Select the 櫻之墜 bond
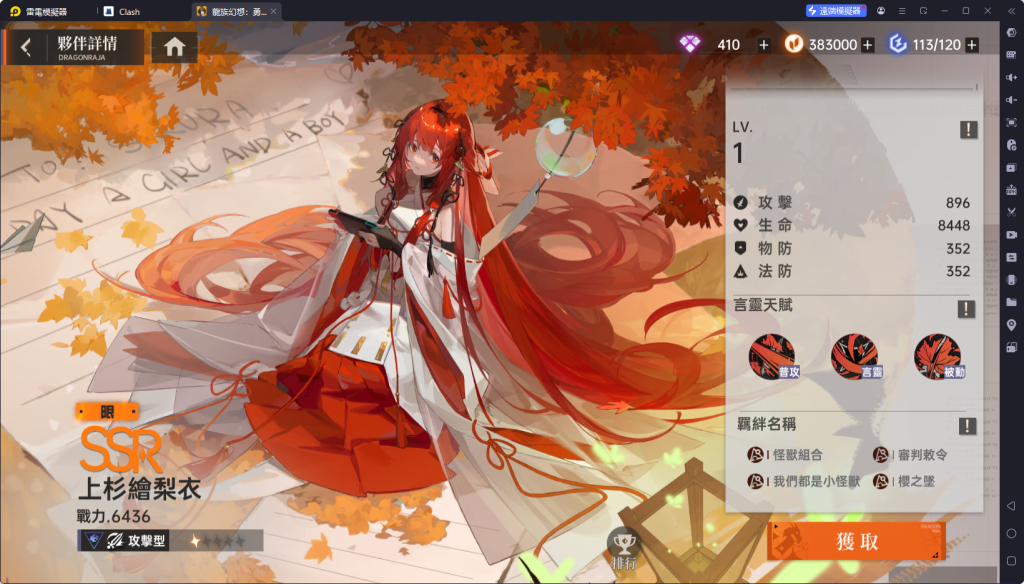This screenshot has width=1024, height=584. pos(904,481)
